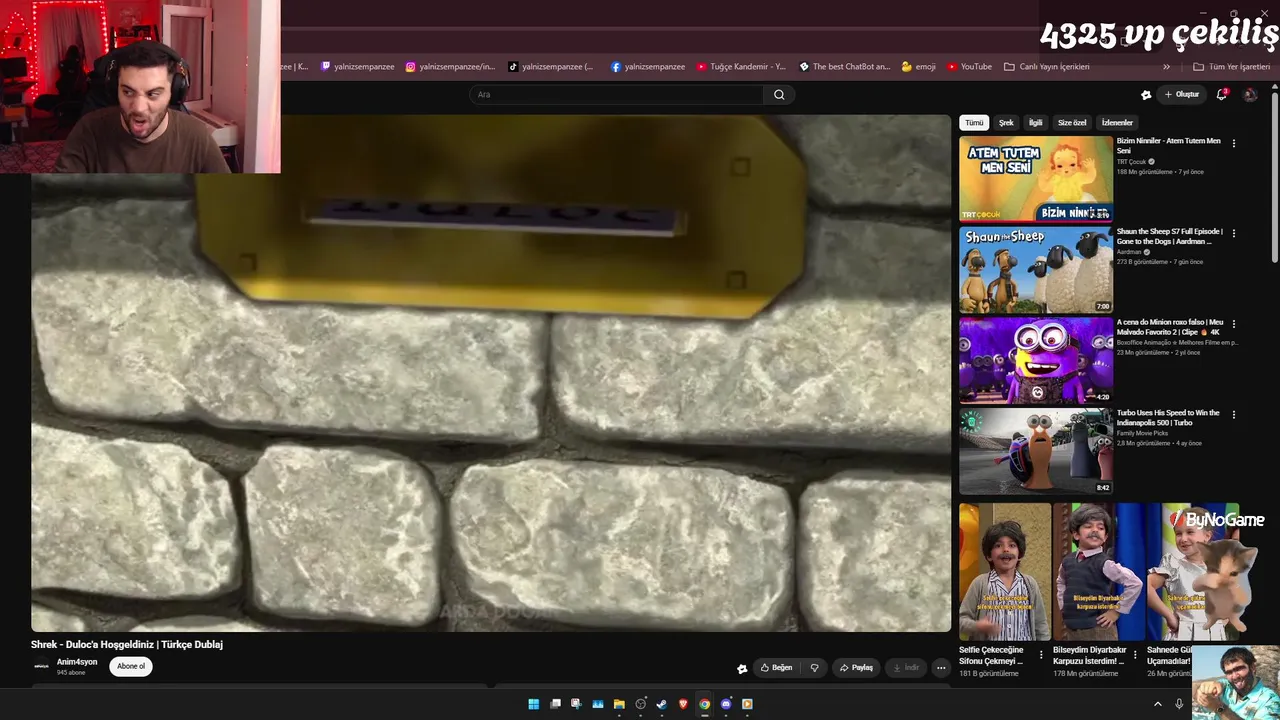Viewport: 1280px width, 720px height.
Task: Open Steam from the taskbar
Action: pyautogui.click(x=662, y=704)
